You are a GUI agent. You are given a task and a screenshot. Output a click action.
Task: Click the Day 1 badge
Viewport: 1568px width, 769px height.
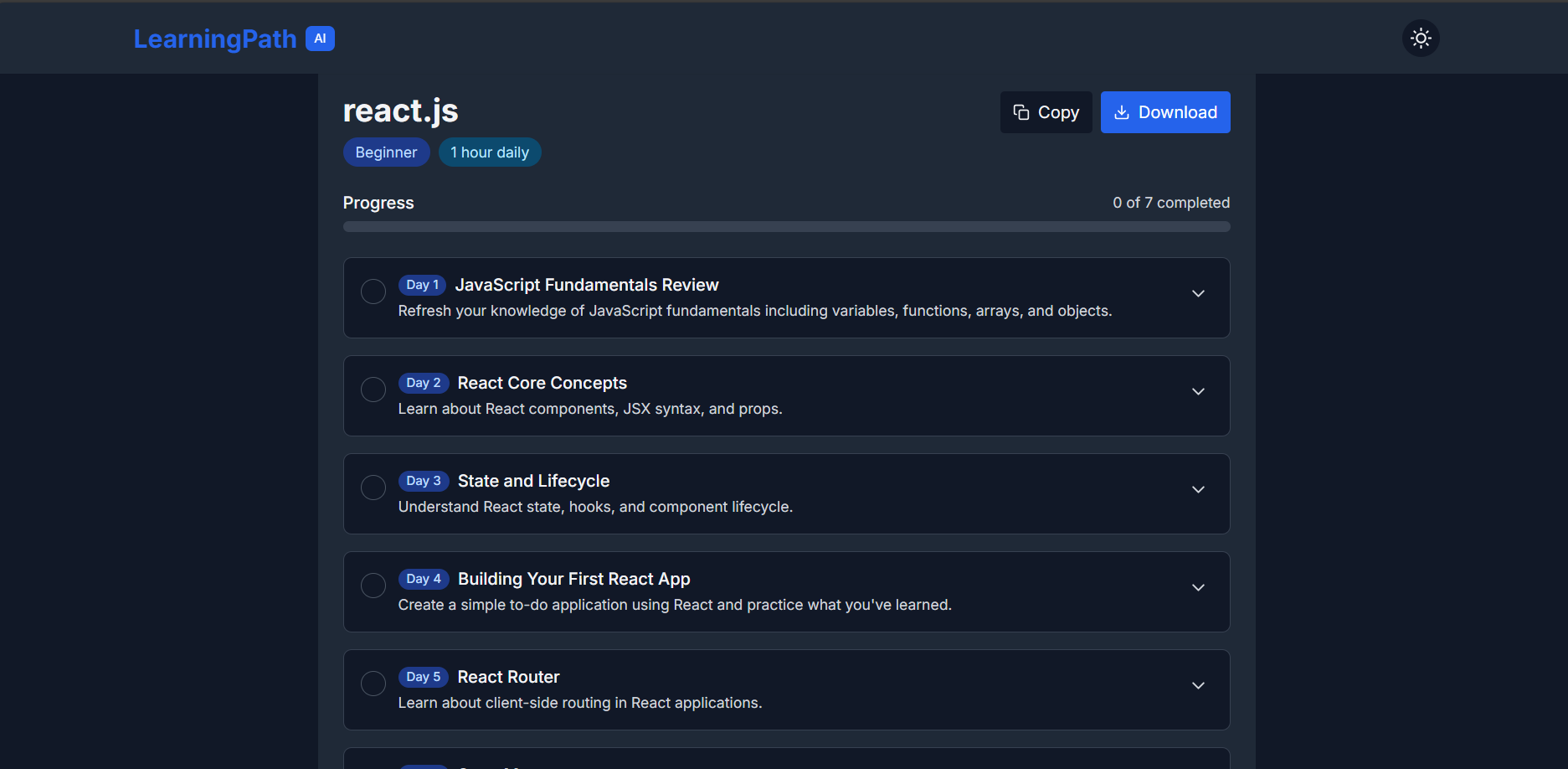[x=422, y=285]
